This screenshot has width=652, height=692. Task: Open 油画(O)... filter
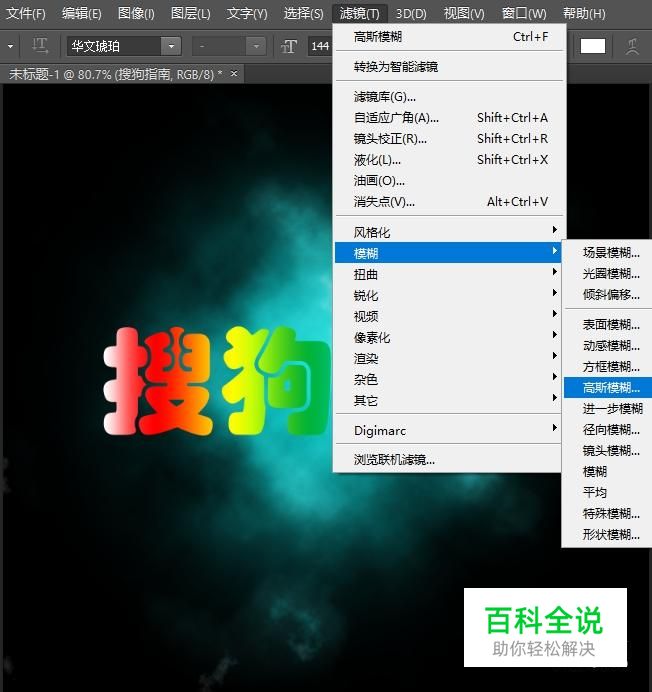[x=450, y=181]
